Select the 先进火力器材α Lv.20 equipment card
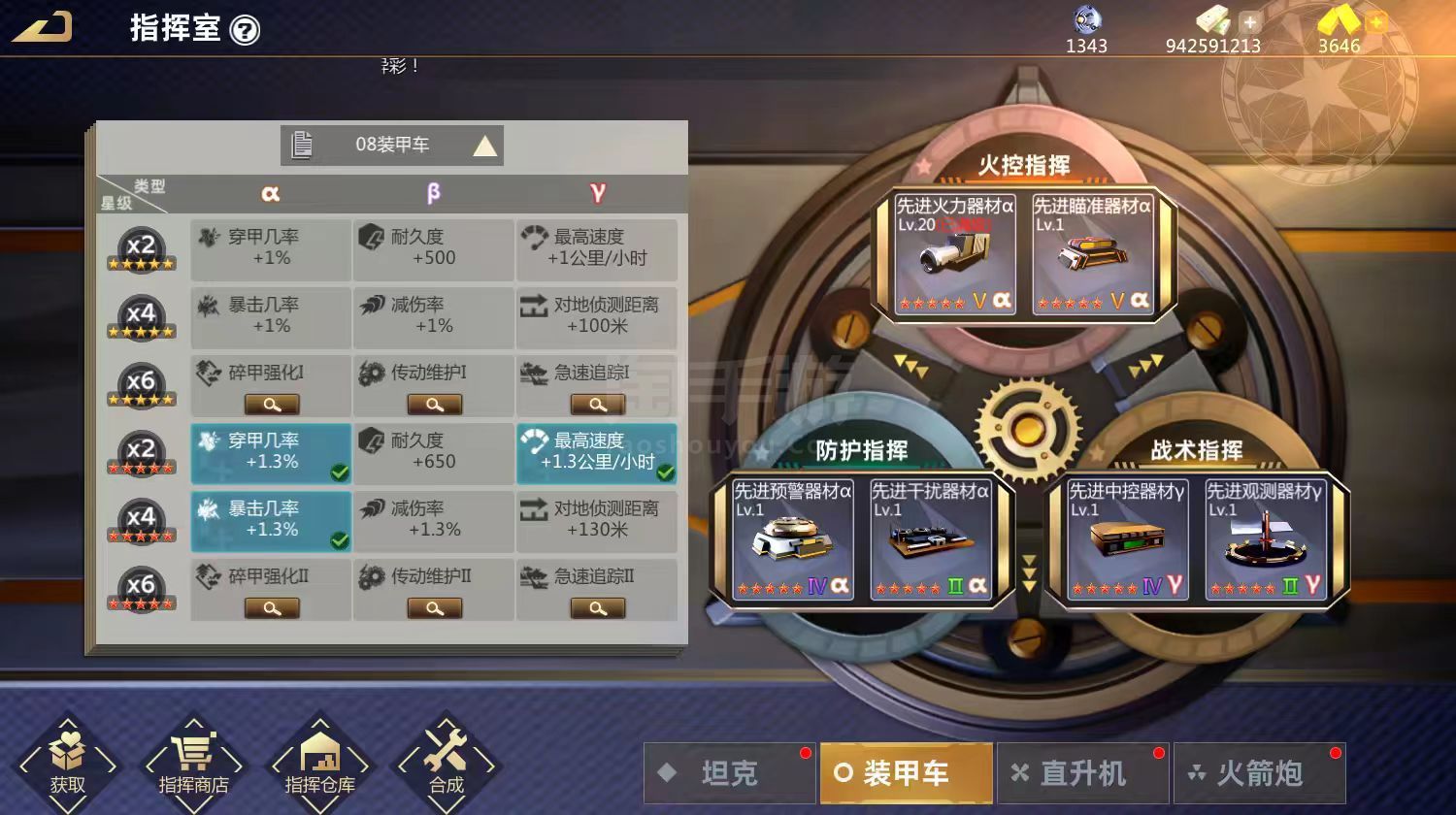Viewport: 1456px width, 815px height. tap(955, 254)
